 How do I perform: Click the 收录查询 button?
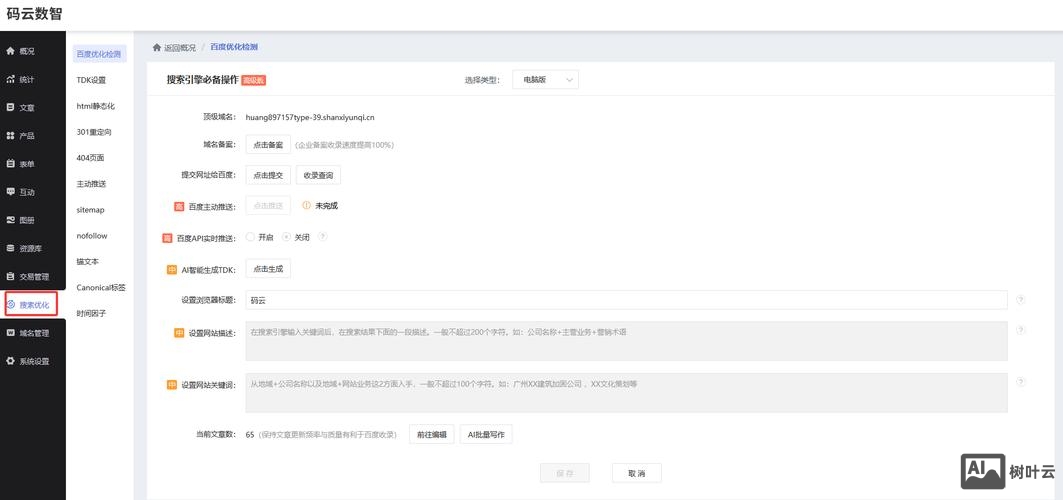coord(319,175)
